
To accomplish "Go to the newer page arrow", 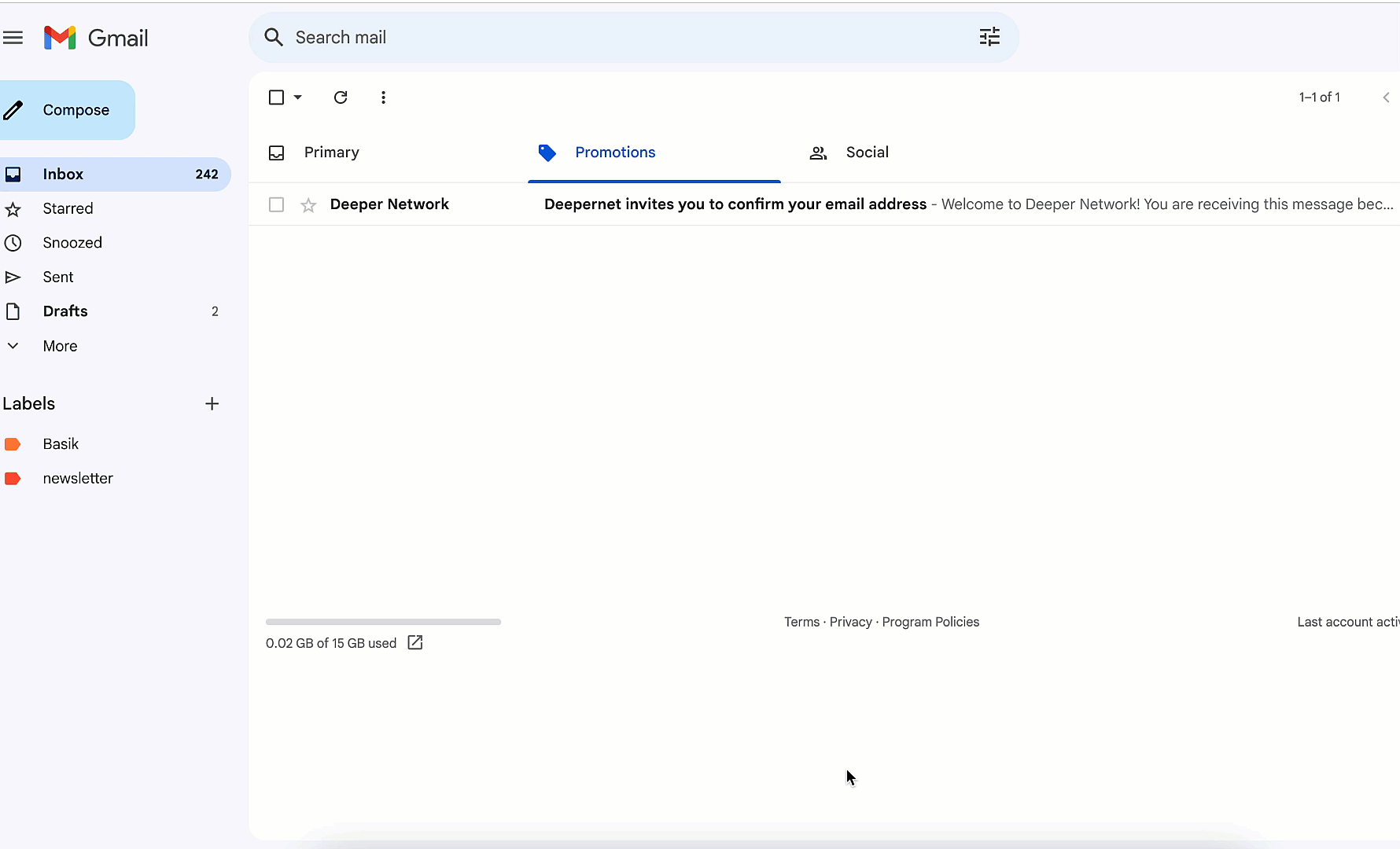I will [1386, 97].
